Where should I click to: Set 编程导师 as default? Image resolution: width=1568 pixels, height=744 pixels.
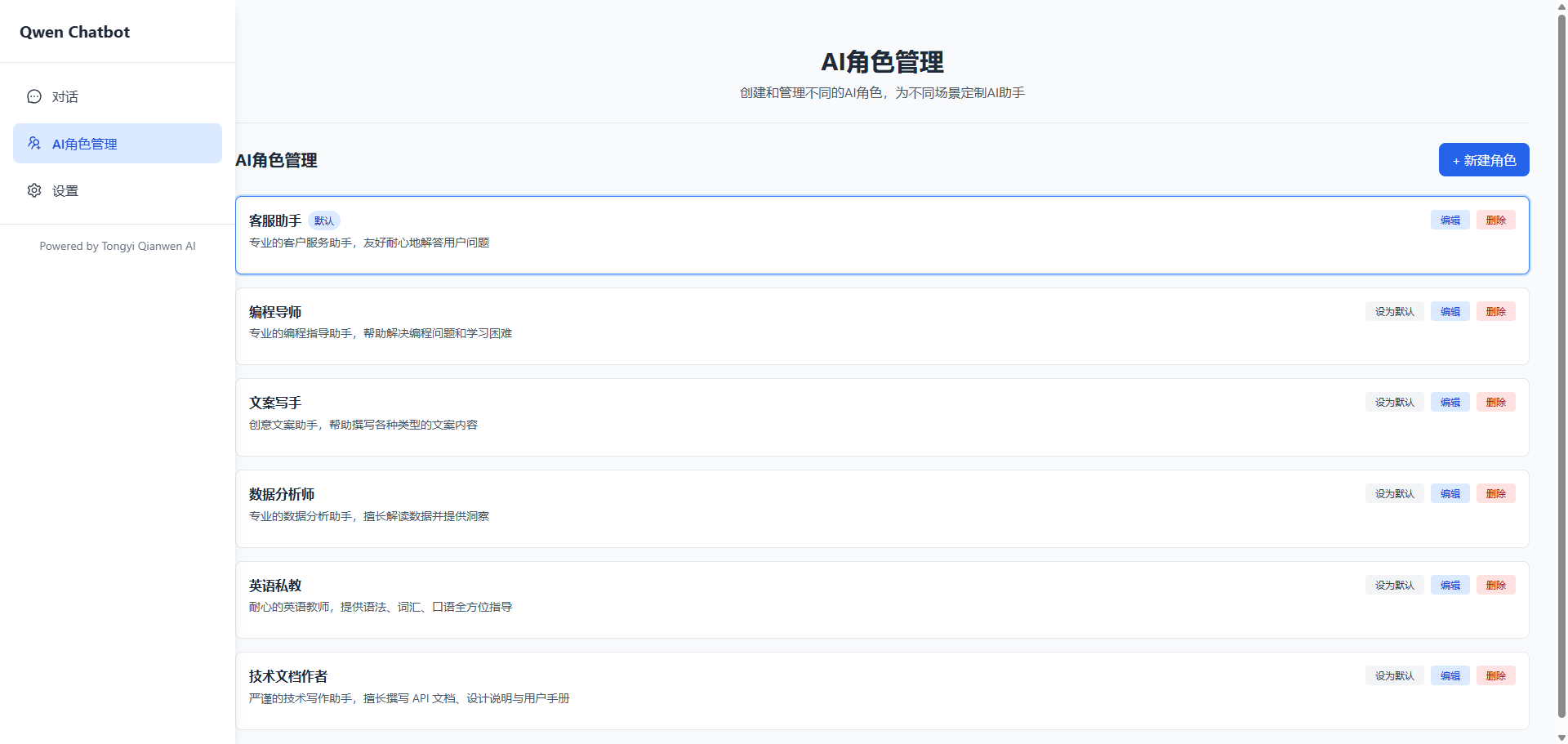tap(1395, 311)
